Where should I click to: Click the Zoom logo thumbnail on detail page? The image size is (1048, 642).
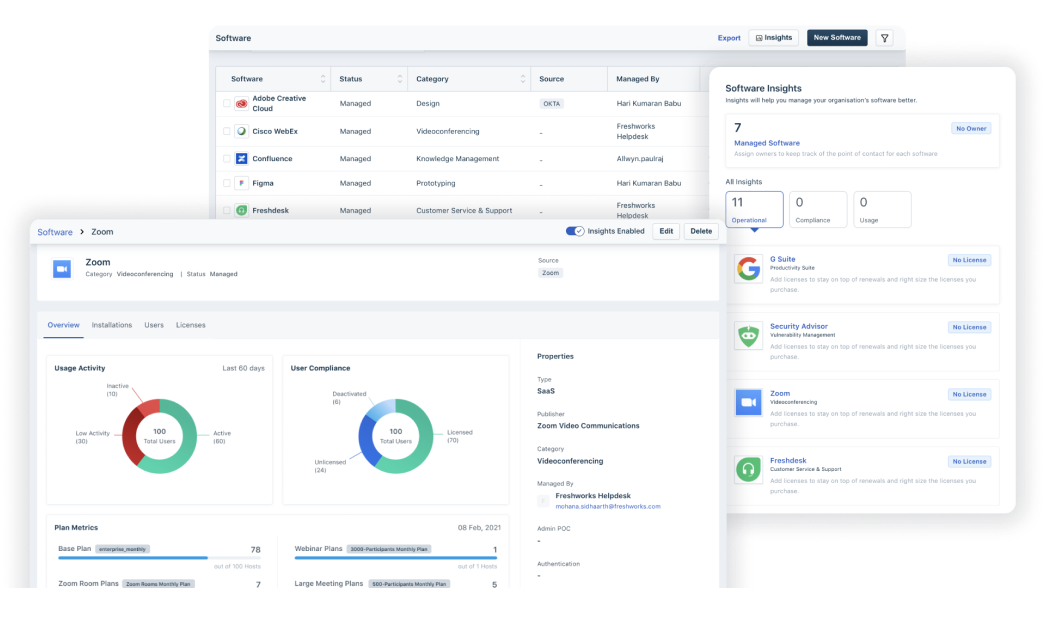tap(62, 267)
